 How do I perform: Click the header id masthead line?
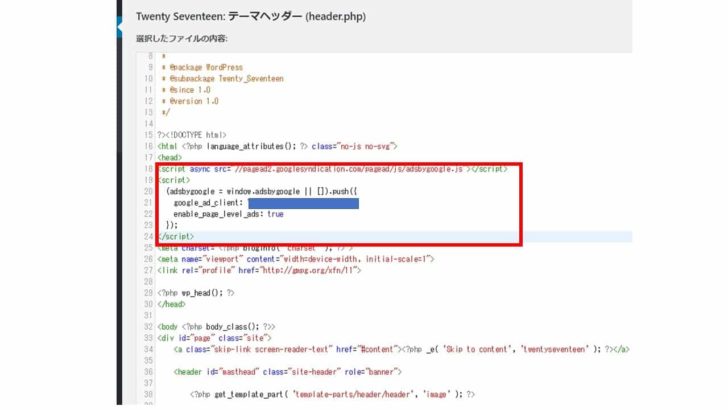281,372
